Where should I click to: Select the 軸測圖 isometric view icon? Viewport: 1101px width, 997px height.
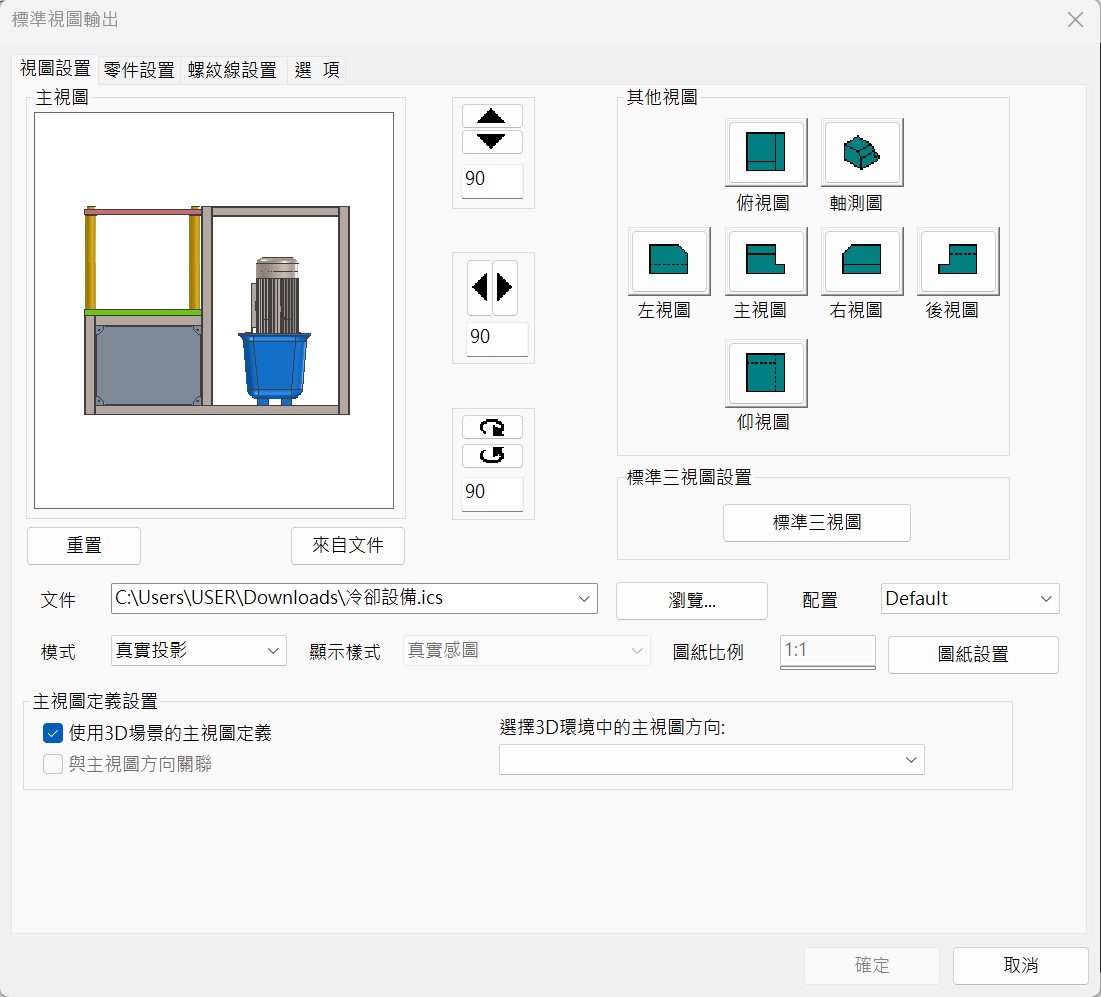tap(861, 153)
